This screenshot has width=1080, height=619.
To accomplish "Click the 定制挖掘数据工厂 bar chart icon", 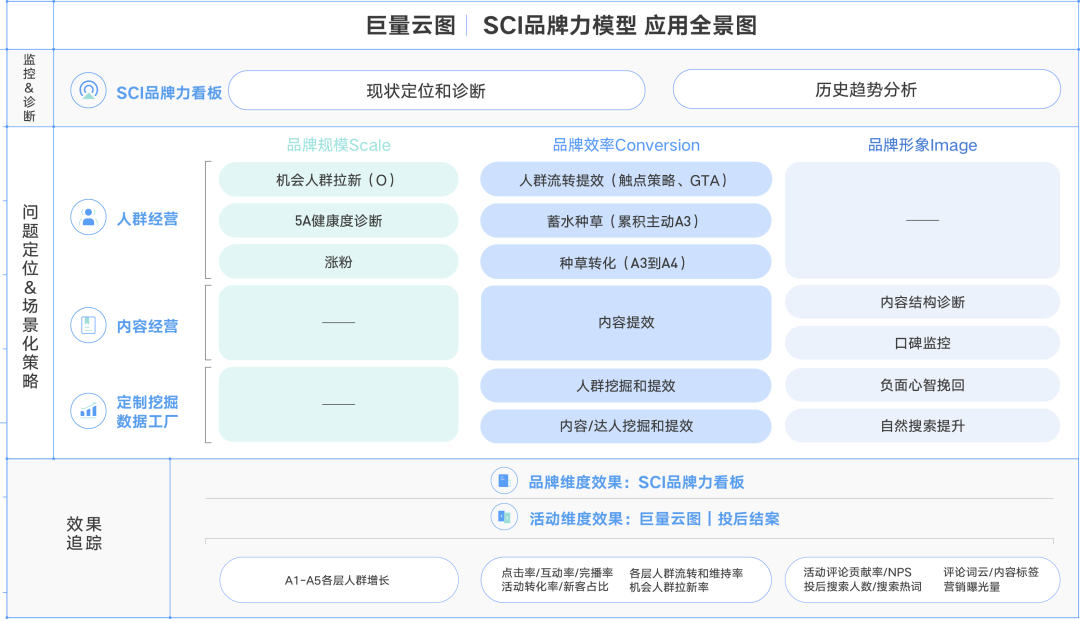I will point(88,411).
